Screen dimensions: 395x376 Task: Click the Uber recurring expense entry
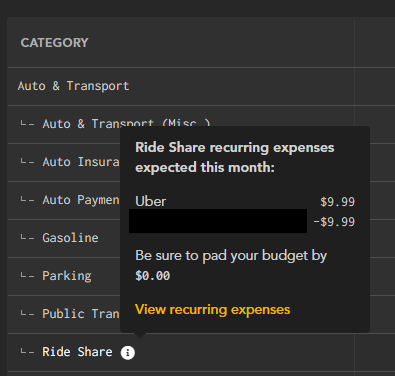click(151, 201)
